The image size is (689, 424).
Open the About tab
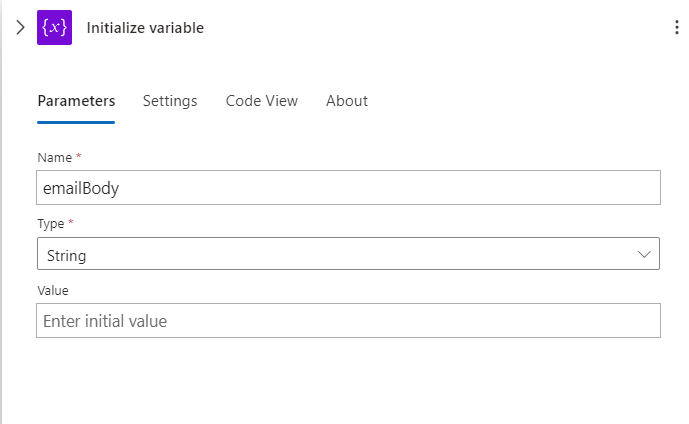(347, 101)
